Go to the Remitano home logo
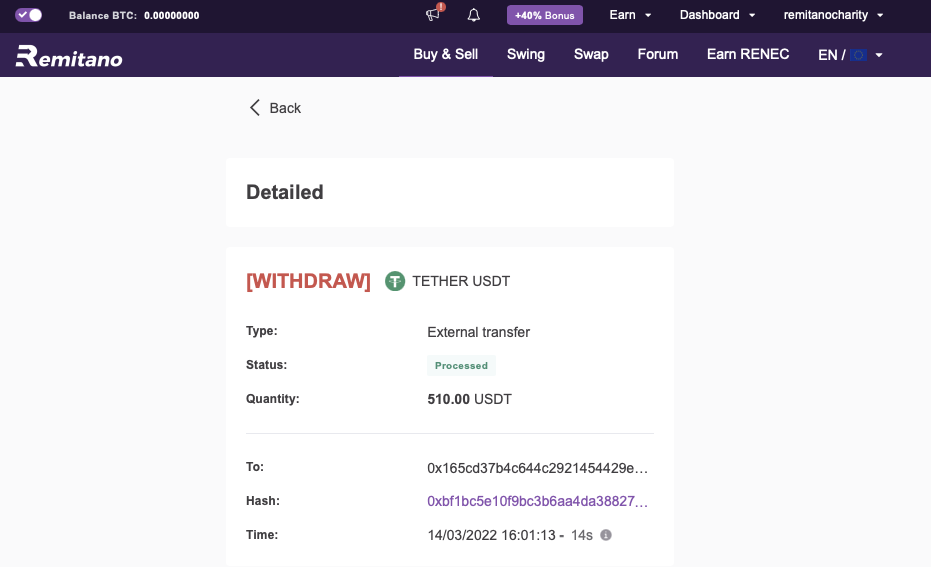Screen dimensions: 931x567 (x=69, y=56)
